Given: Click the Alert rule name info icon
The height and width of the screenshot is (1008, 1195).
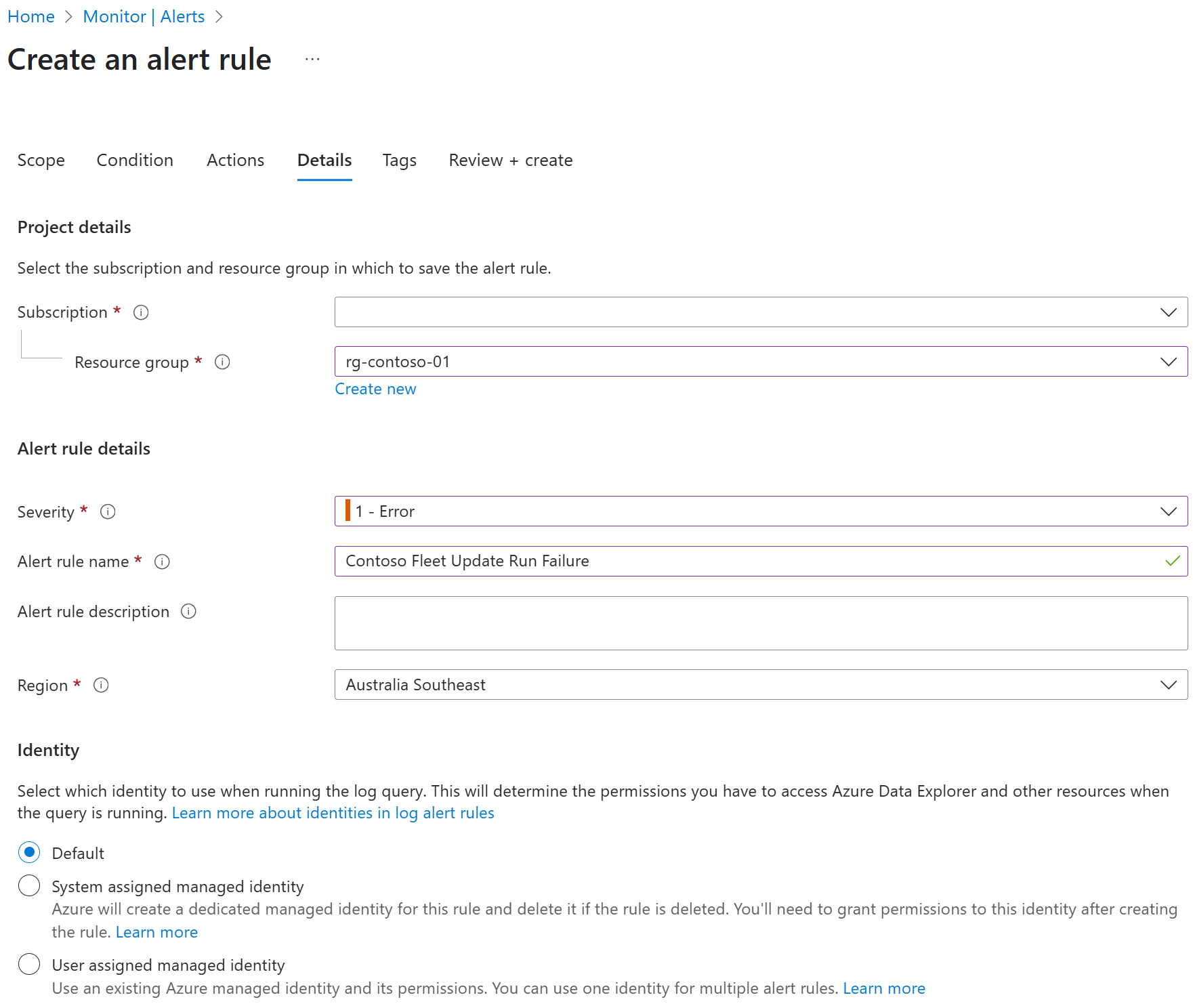Looking at the screenshot, I should coord(162,562).
